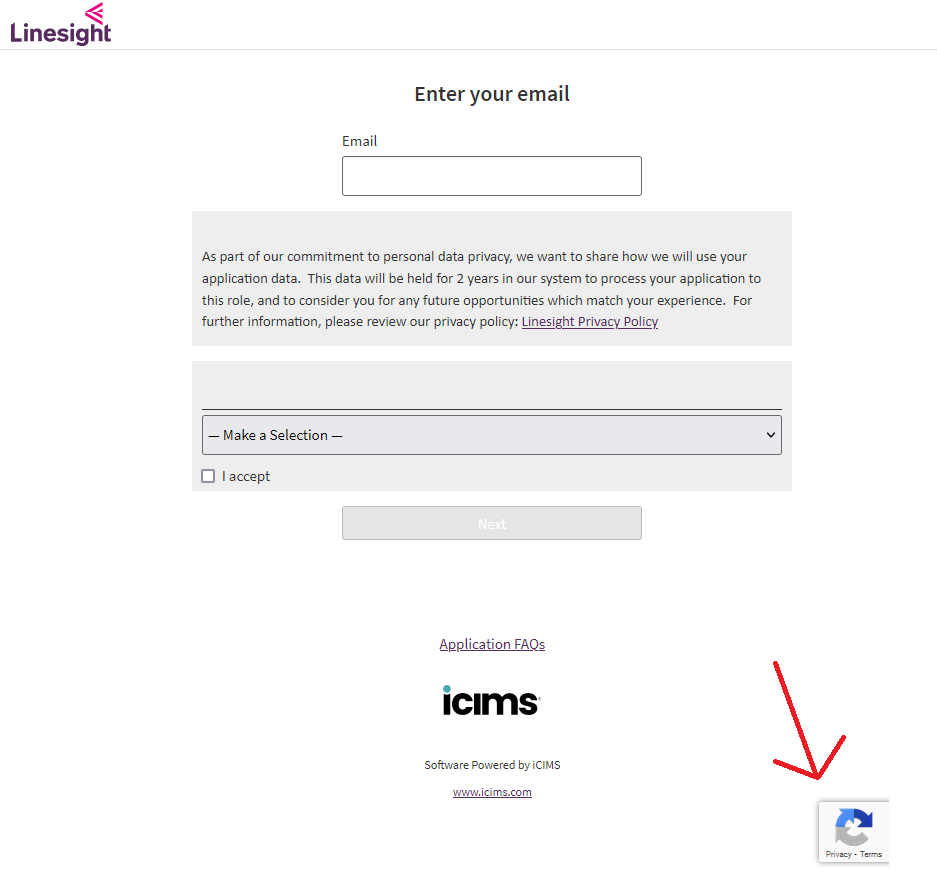Screen dimensions: 937x889
Task: Click the red arrow annotation tip
Action: 817,777
